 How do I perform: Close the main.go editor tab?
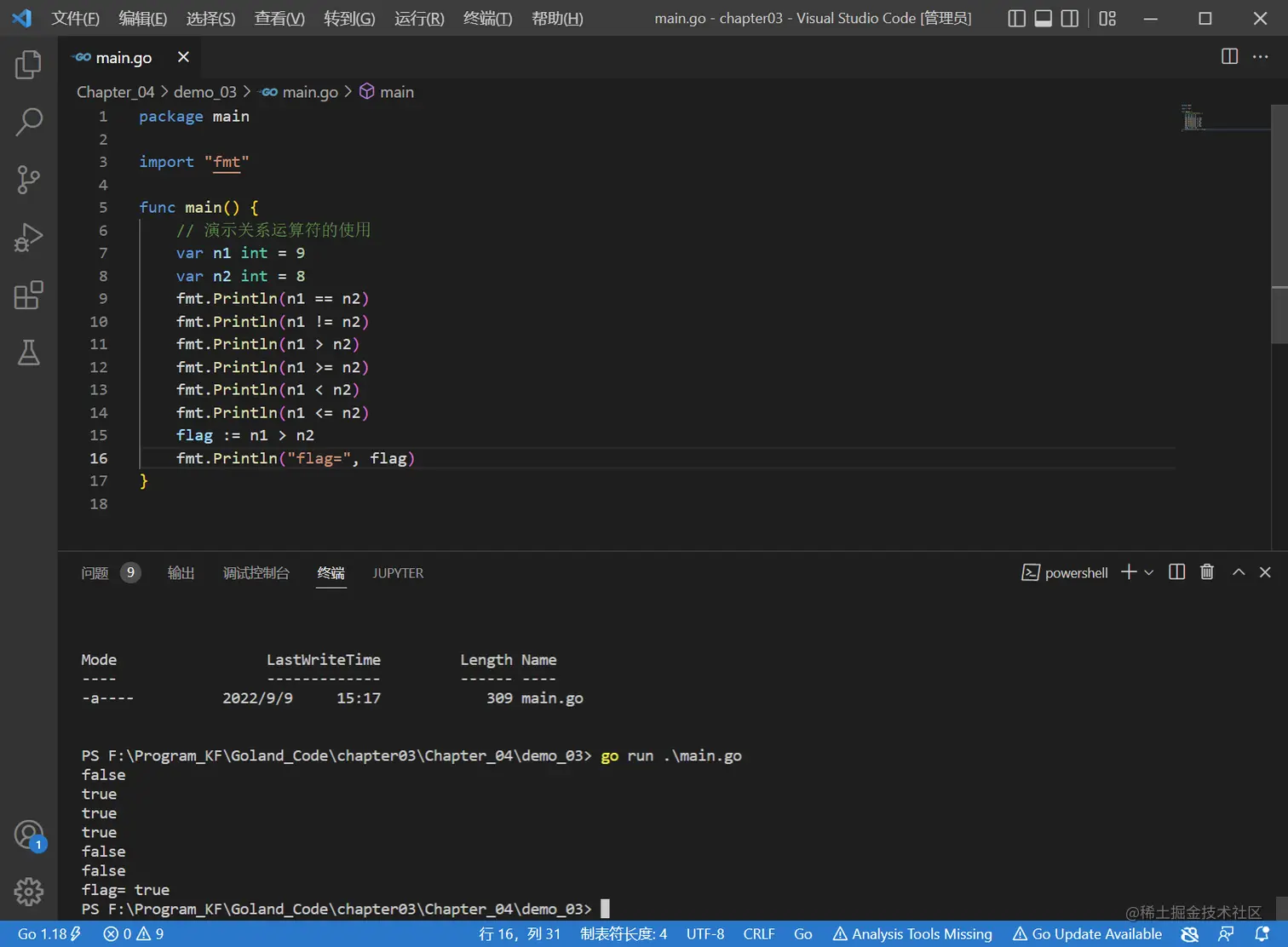coord(183,57)
